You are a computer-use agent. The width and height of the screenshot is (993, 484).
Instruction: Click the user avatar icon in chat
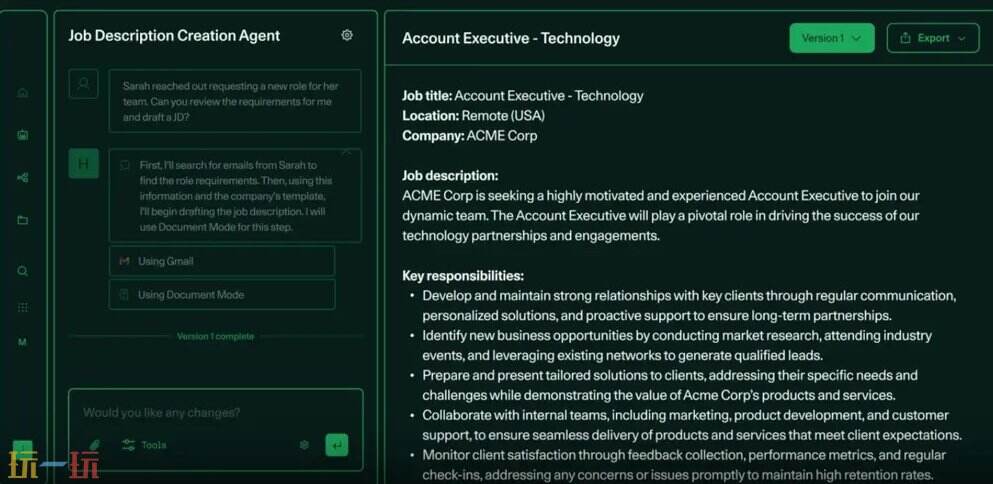pyautogui.click(x=83, y=84)
